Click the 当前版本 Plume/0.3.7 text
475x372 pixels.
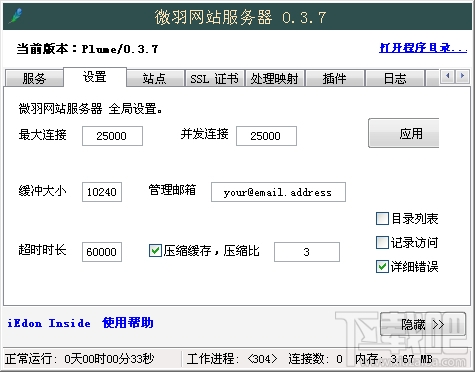point(87,49)
